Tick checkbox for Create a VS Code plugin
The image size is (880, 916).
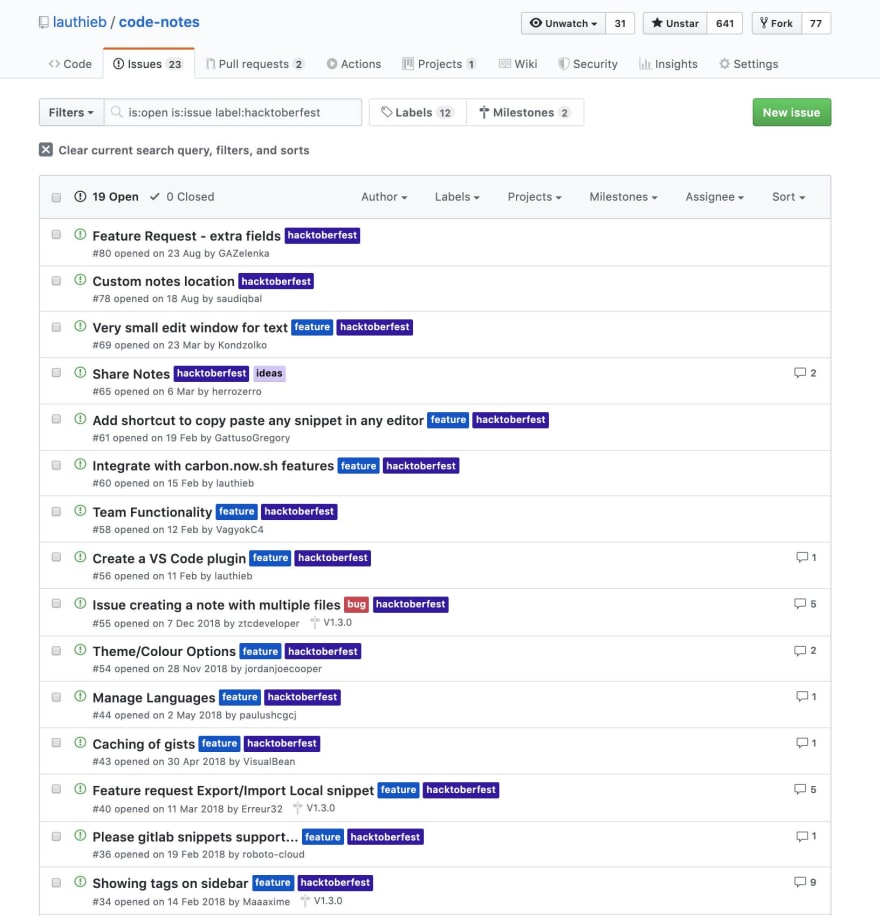pos(56,557)
